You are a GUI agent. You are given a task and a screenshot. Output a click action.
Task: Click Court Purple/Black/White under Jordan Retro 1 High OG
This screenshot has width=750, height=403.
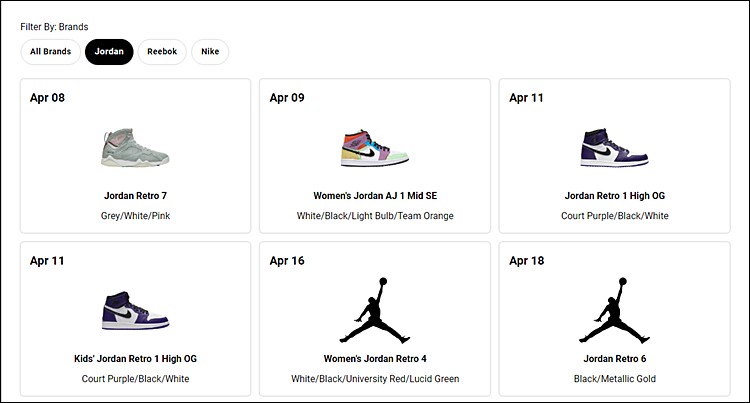coord(615,216)
